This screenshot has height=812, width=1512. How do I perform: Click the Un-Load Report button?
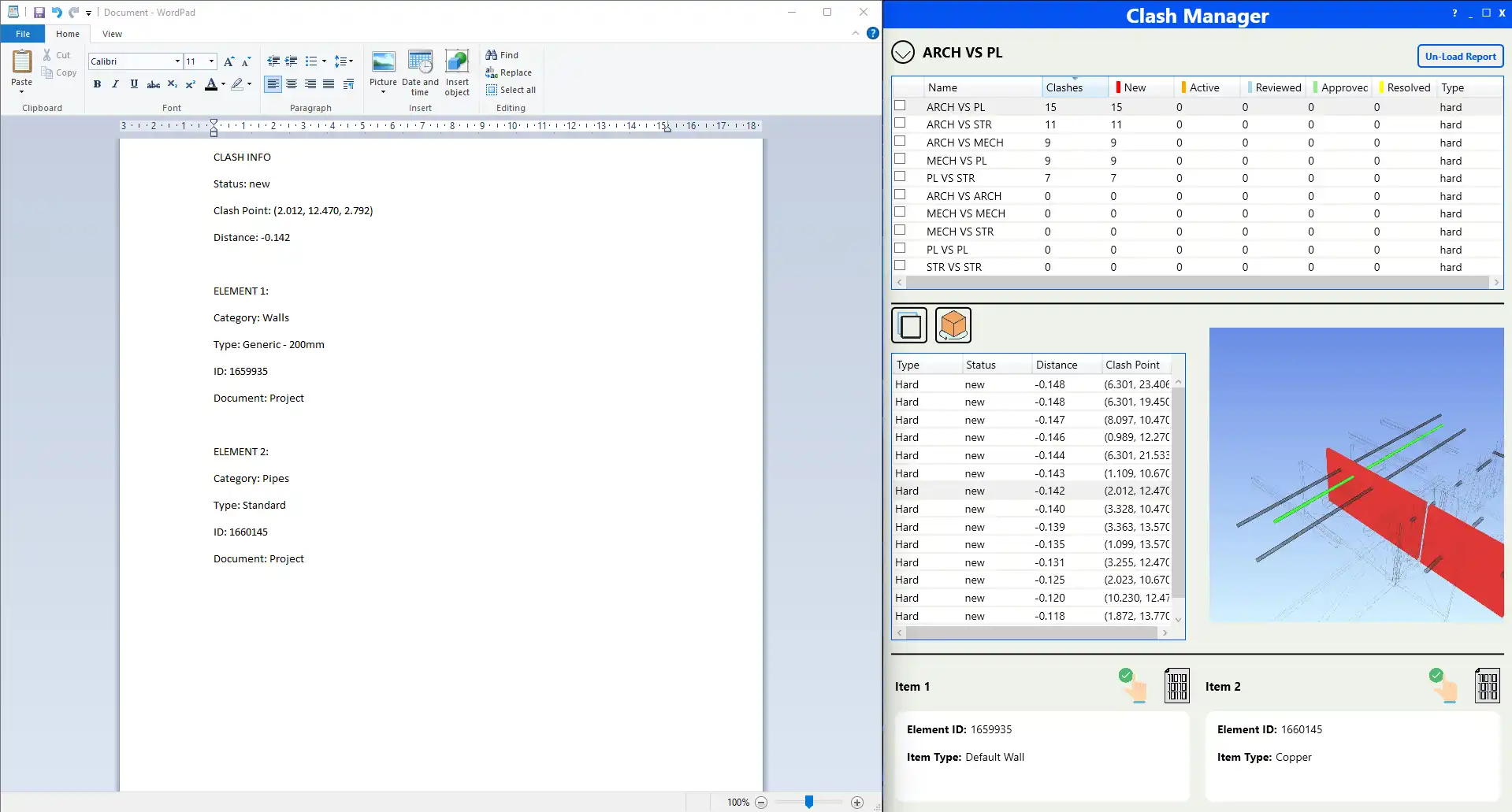(x=1459, y=56)
